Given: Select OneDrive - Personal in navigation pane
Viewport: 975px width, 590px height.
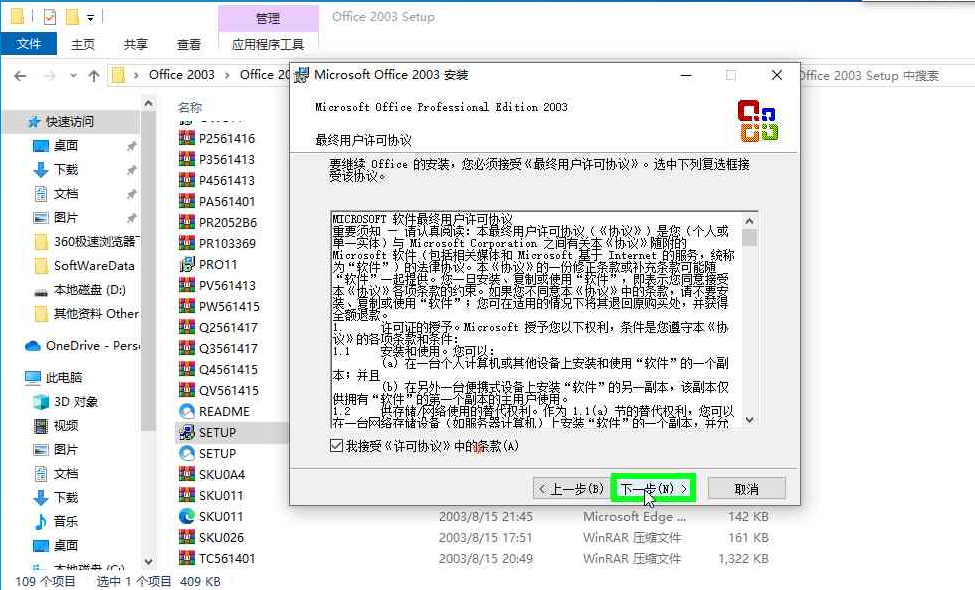Looking at the screenshot, I should (83, 346).
